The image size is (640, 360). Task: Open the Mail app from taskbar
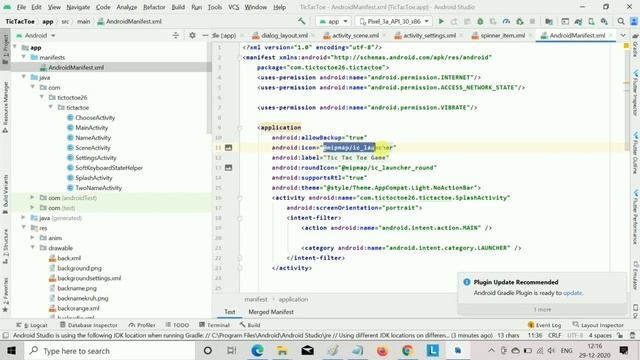click(307, 351)
